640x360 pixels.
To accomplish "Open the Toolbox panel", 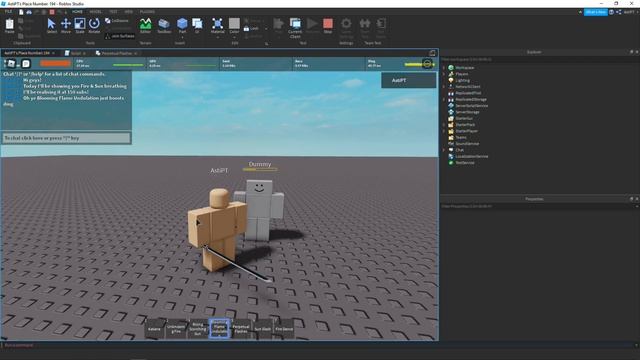I will 164,25.
